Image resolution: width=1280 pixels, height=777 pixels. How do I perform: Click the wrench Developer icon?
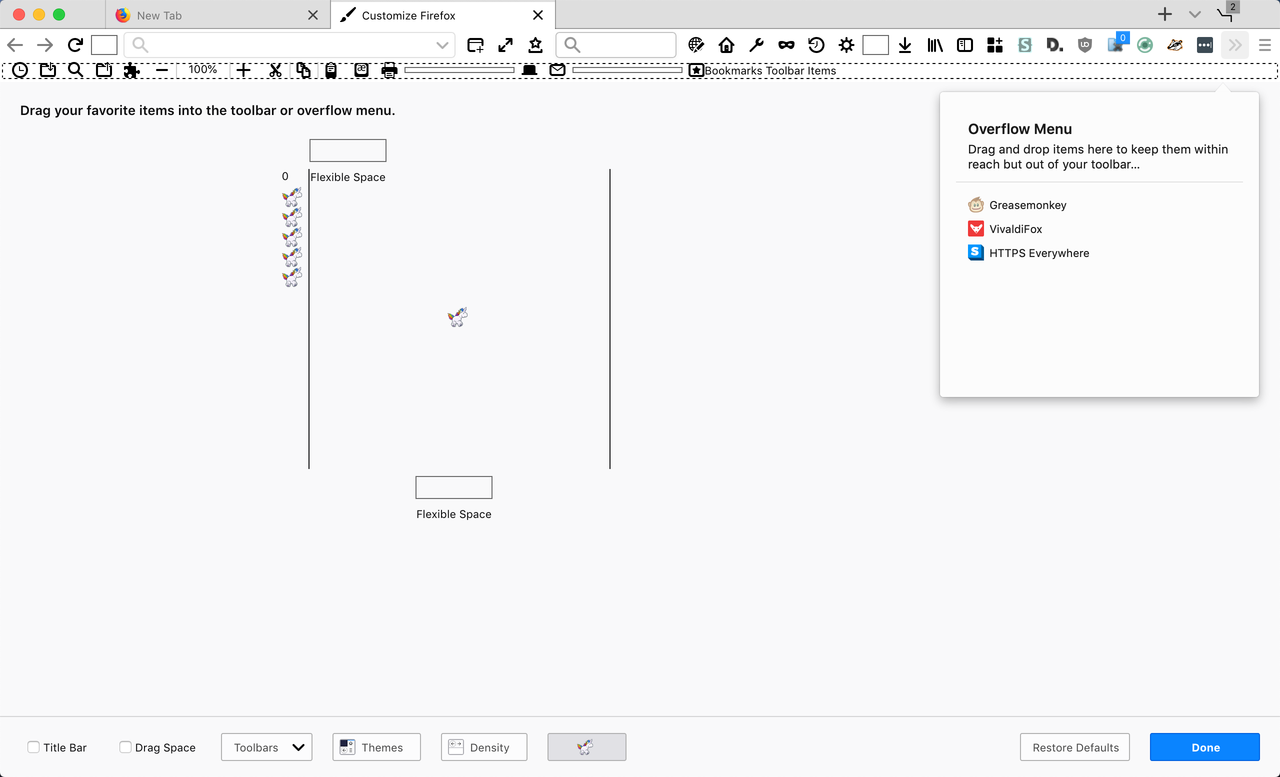(x=757, y=45)
